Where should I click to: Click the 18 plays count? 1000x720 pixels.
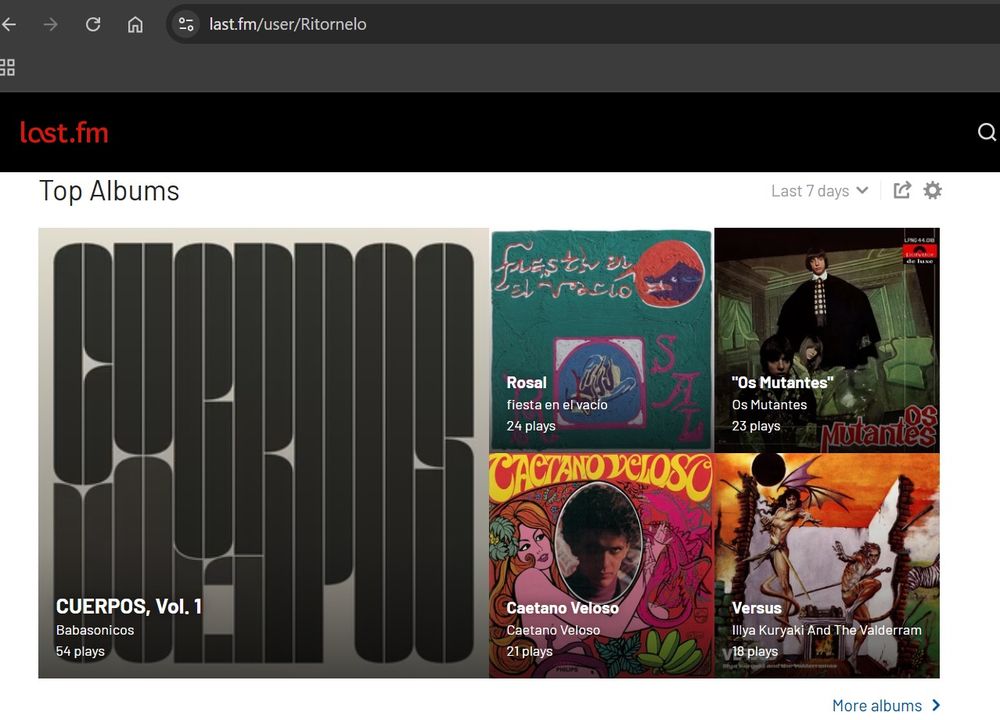(754, 651)
